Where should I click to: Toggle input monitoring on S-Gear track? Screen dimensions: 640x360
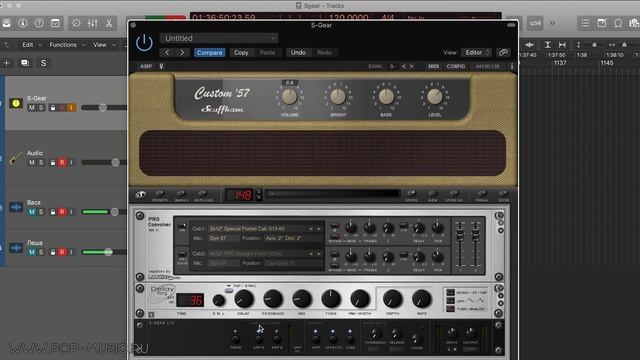click(71, 107)
